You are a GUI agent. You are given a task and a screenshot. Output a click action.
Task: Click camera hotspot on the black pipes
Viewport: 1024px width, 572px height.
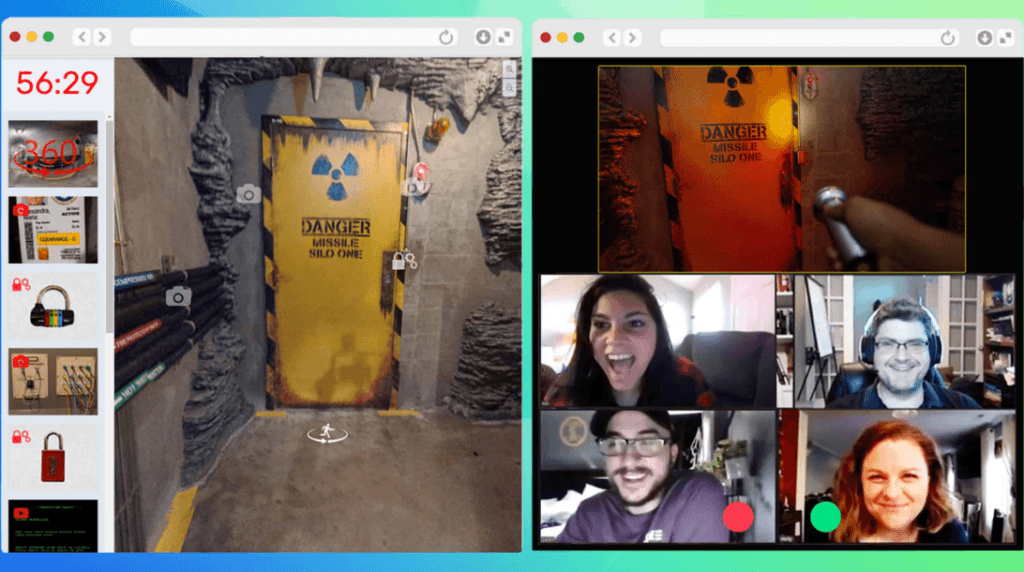coord(178,296)
